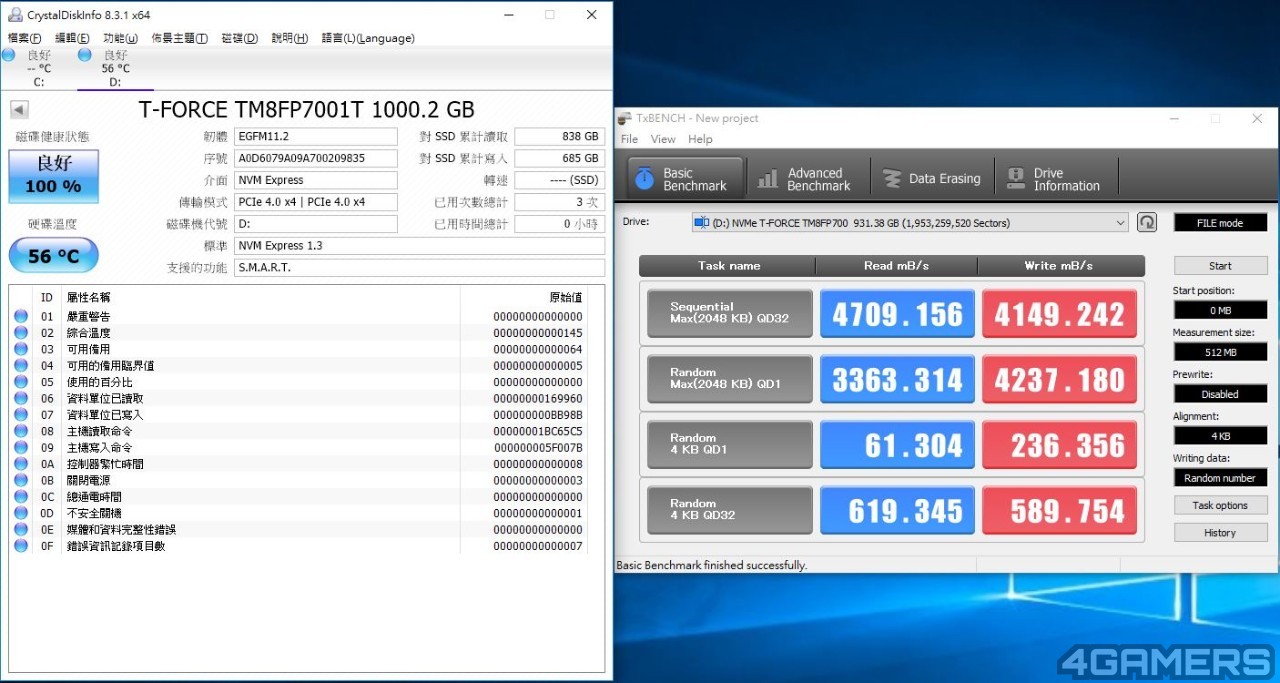Click the blue status orb for attribute 08
Image resolution: width=1280 pixels, height=683 pixels.
tap(21, 431)
